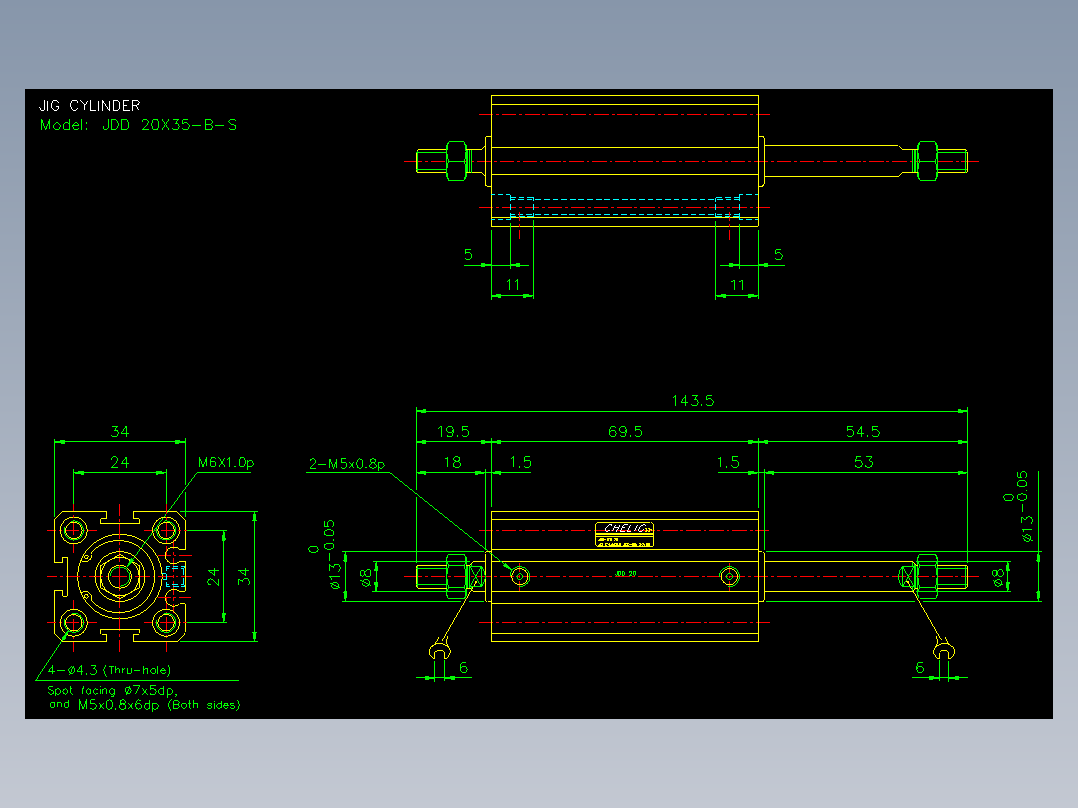
Task: Select the 54.5 dimension text
Action: (x=862, y=432)
